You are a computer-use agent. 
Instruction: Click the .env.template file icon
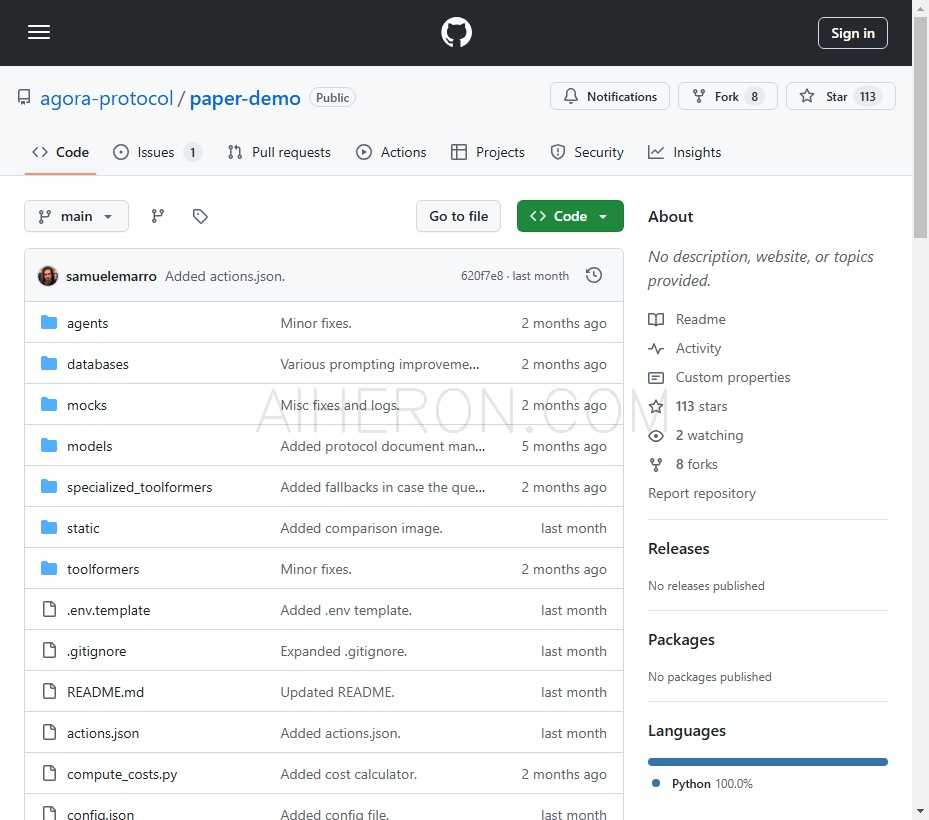pyautogui.click(x=50, y=609)
